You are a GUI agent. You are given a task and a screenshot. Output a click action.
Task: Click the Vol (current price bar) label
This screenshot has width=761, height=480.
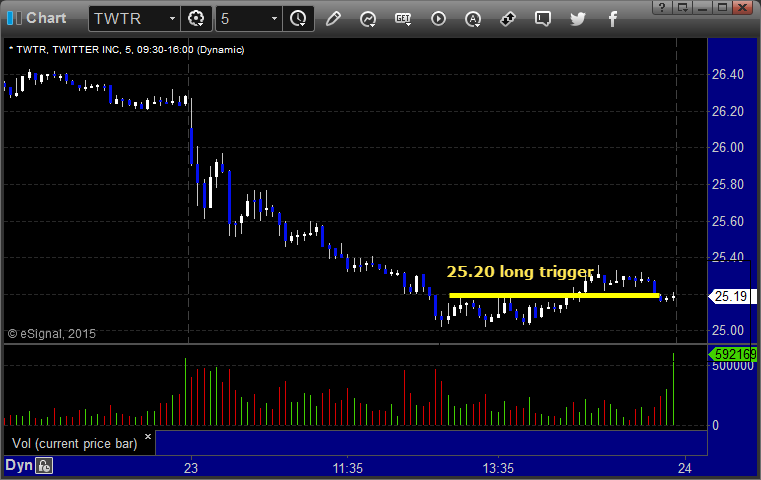coord(75,444)
